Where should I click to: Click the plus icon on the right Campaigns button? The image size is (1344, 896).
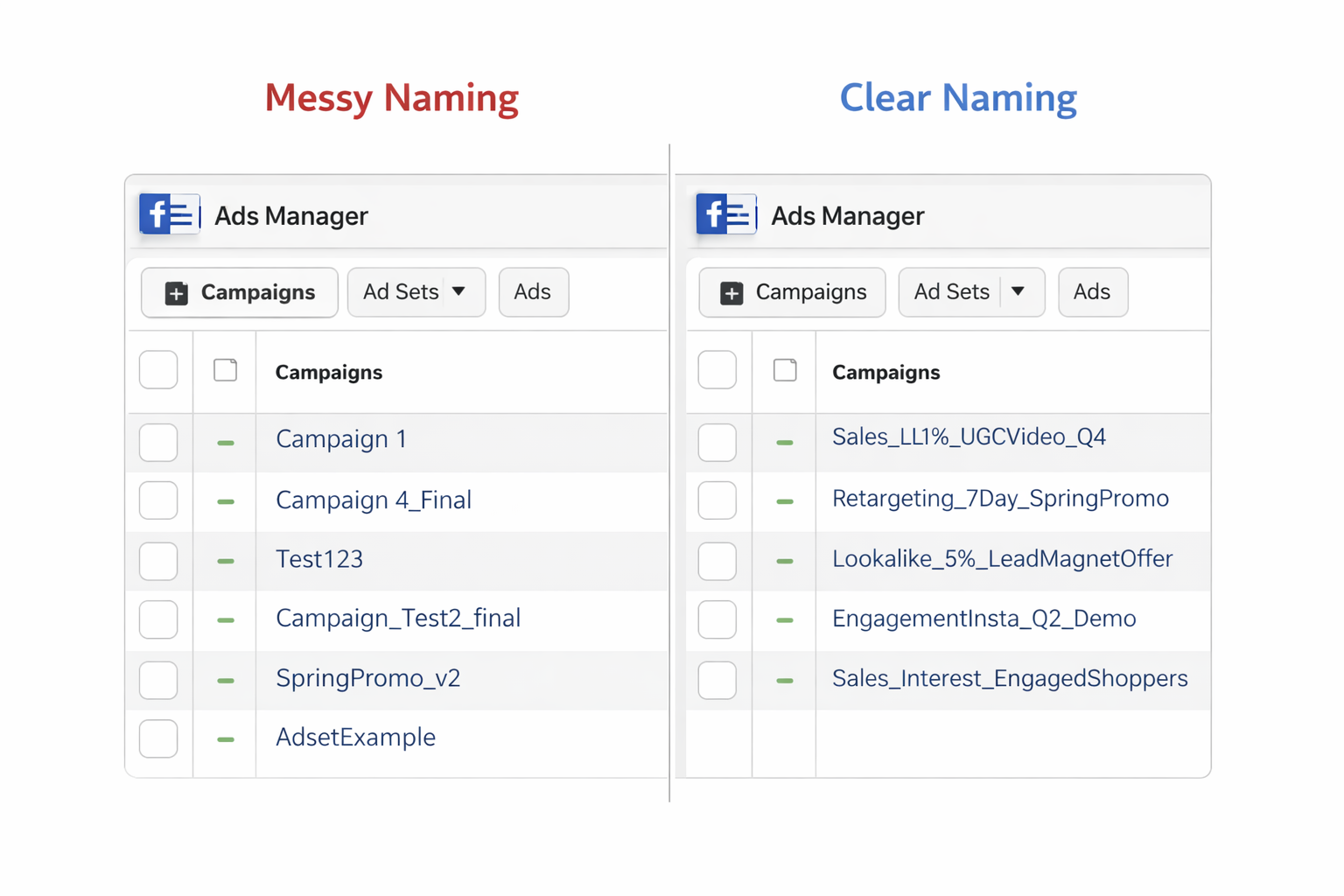pyautogui.click(x=731, y=292)
